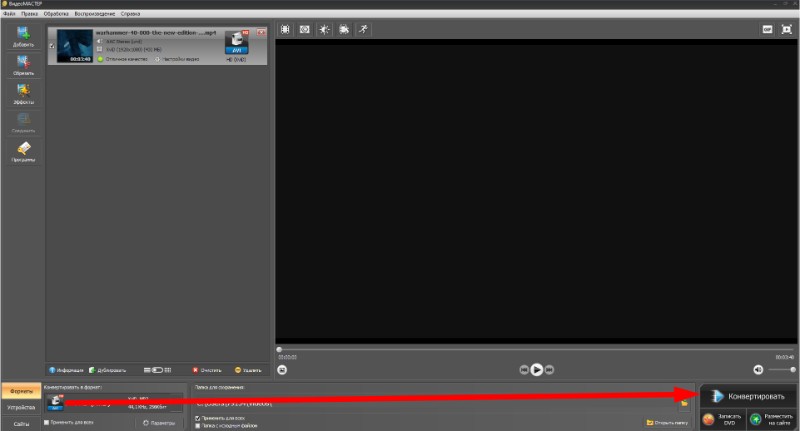This screenshot has height=431, width=800.
Task: Mute the player with the speaker icon
Action: [x=758, y=370]
